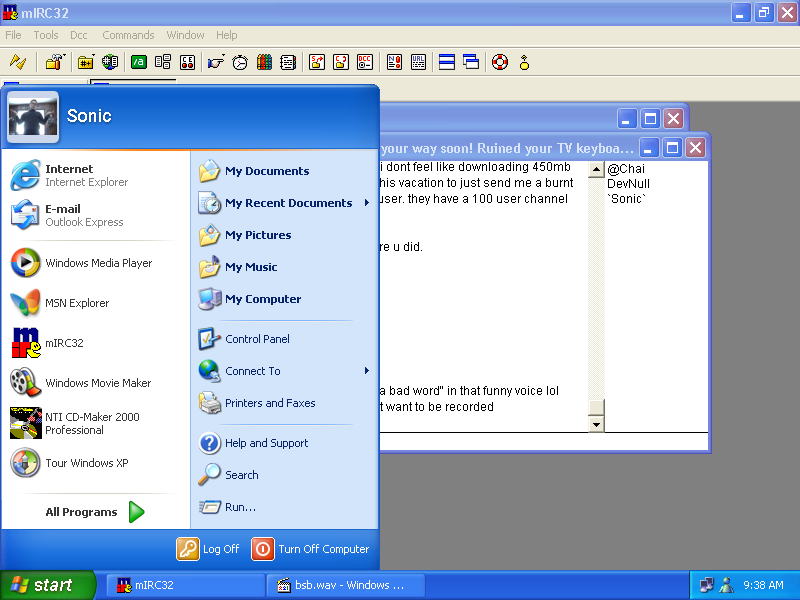The width and height of the screenshot is (800, 600).
Task: Launch mIRC32 from the Start menu
Action: click(63, 343)
